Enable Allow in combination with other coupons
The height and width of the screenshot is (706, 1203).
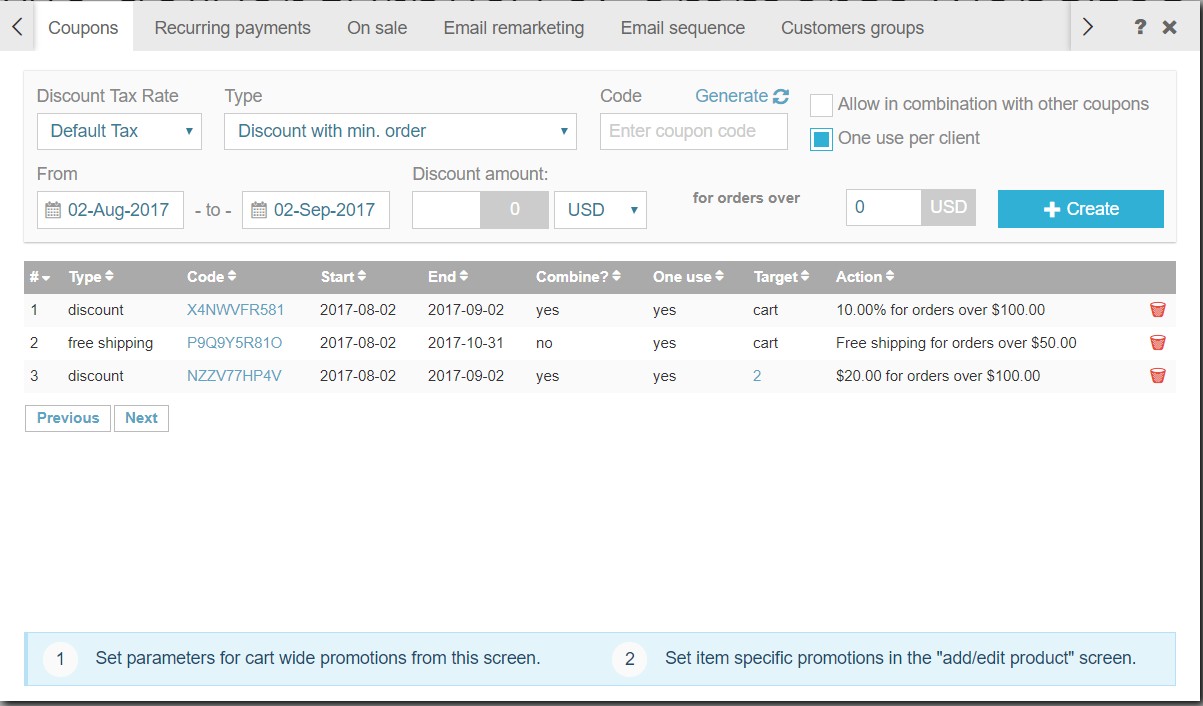821,105
